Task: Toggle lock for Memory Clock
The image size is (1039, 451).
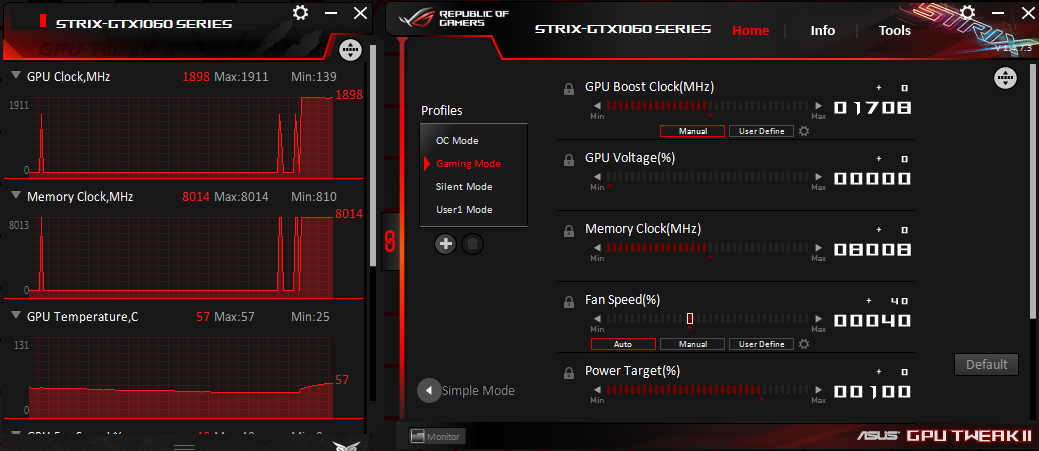Action: tap(569, 231)
